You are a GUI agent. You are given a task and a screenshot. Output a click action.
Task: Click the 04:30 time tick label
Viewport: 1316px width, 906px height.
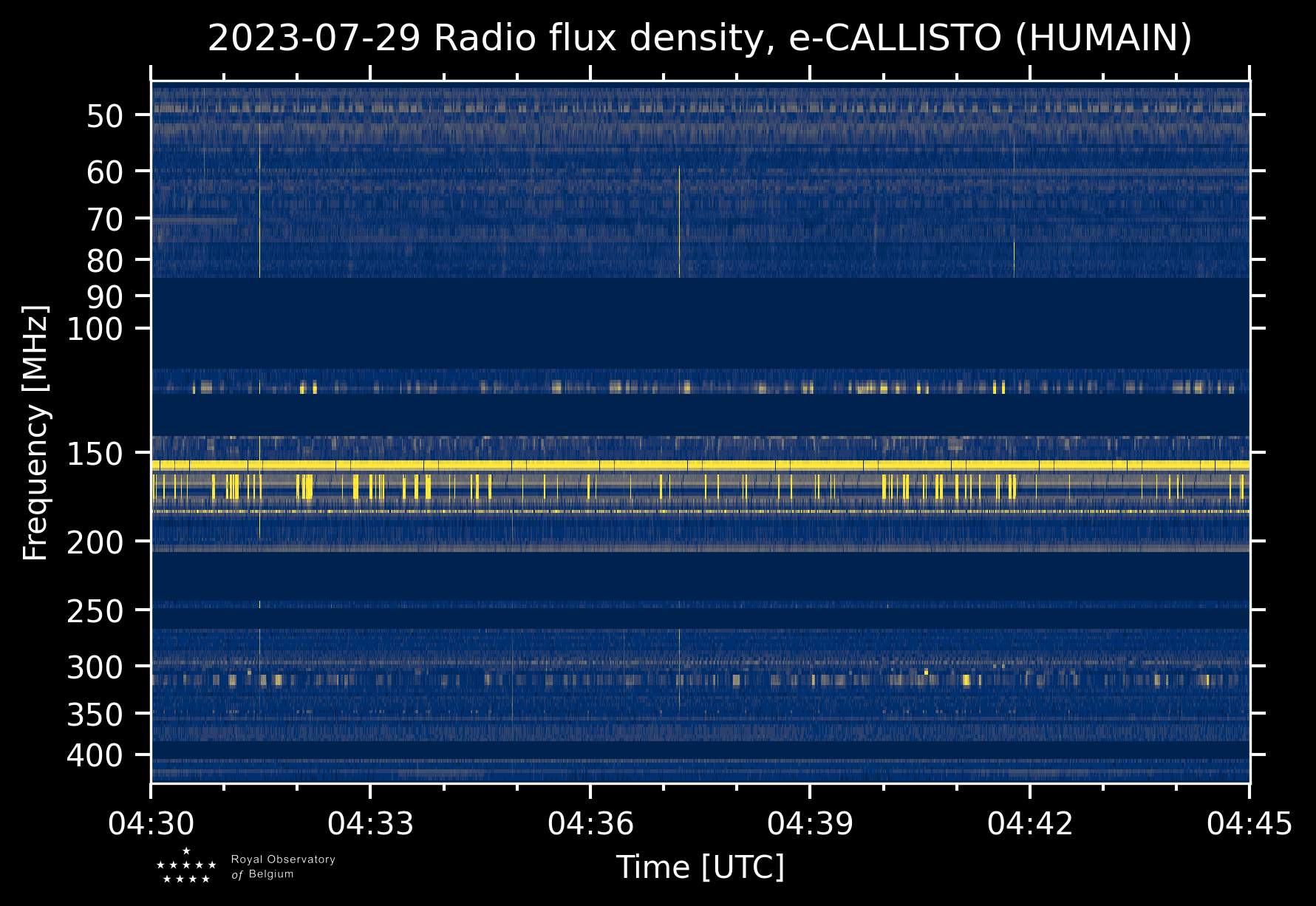click(x=151, y=823)
